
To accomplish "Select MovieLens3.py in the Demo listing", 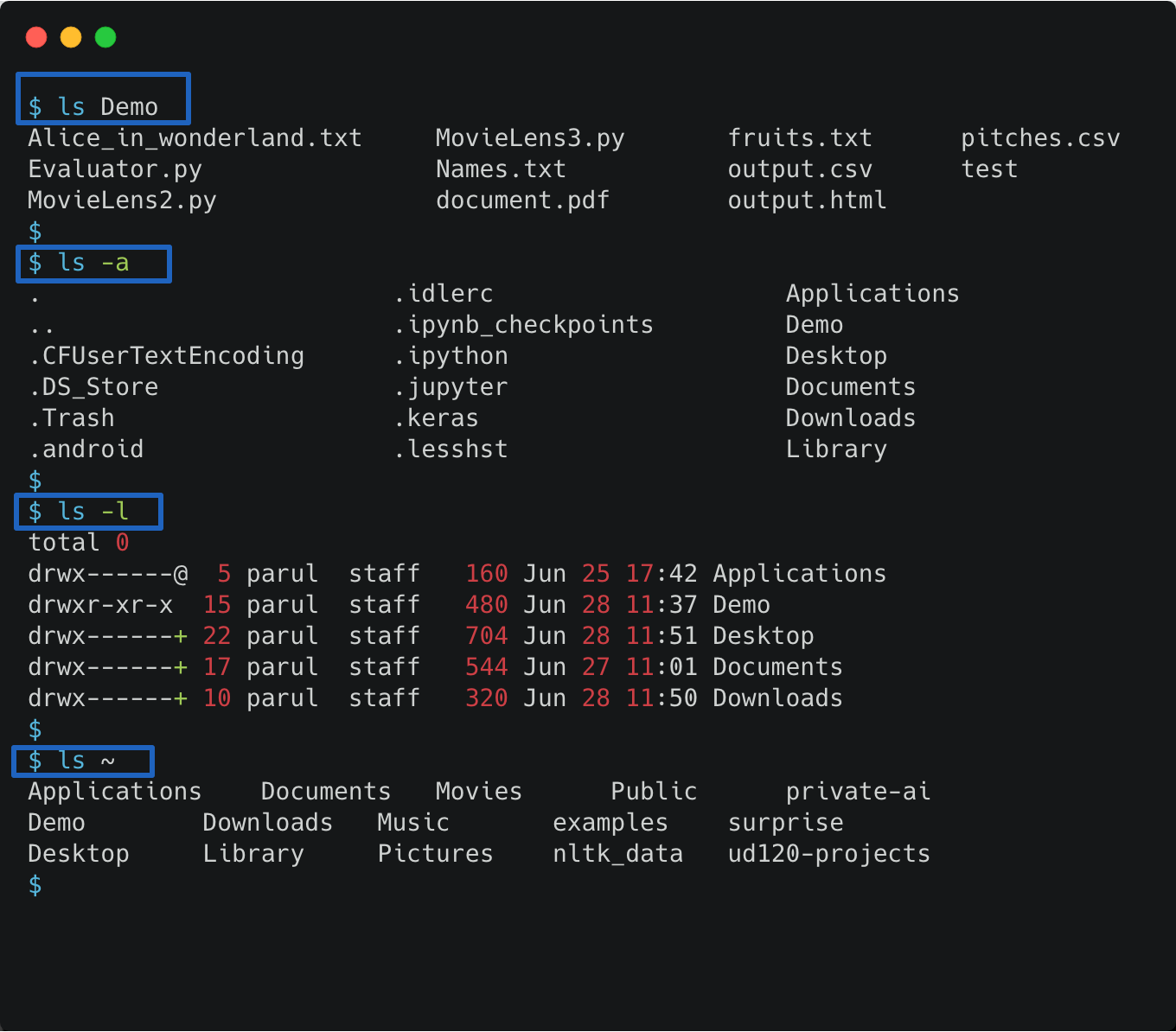I will [x=530, y=138].
